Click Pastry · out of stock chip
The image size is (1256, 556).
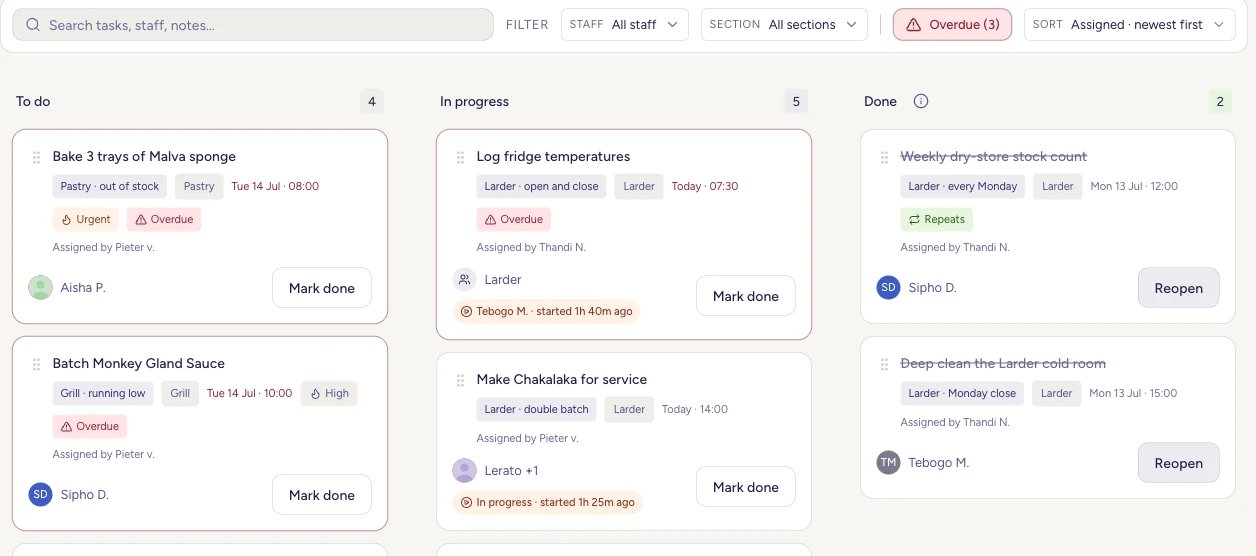coord(110,186)
